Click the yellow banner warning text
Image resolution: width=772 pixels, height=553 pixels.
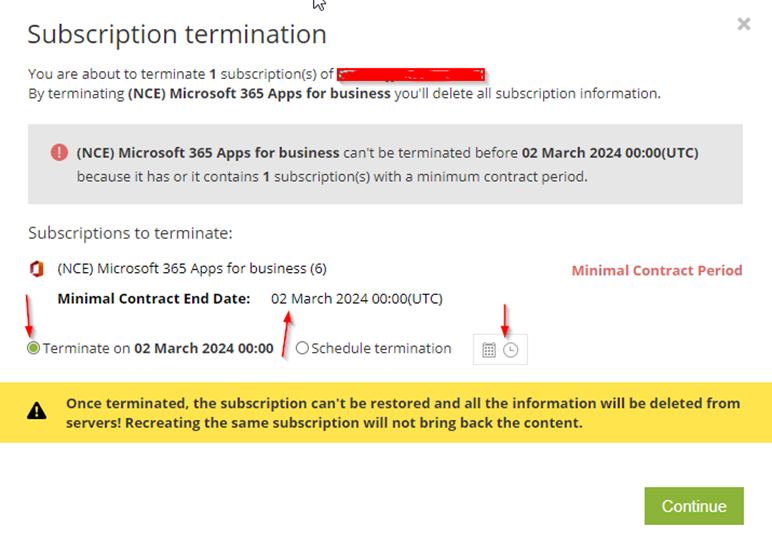(x=403, y=413)
